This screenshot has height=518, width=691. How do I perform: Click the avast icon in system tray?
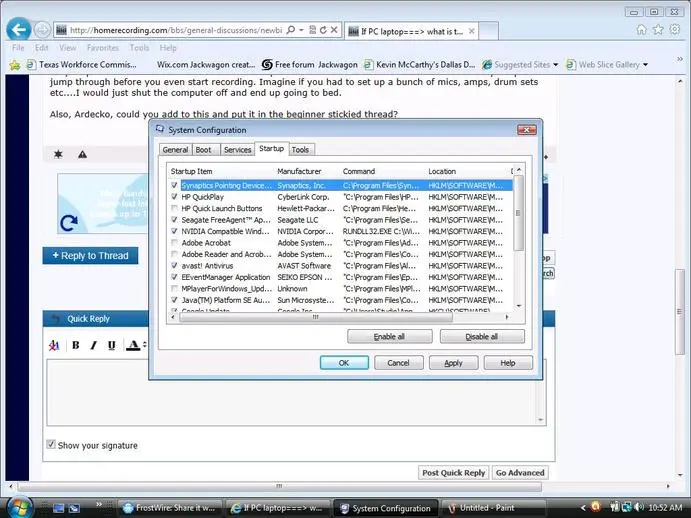click(x=596, y=507)
